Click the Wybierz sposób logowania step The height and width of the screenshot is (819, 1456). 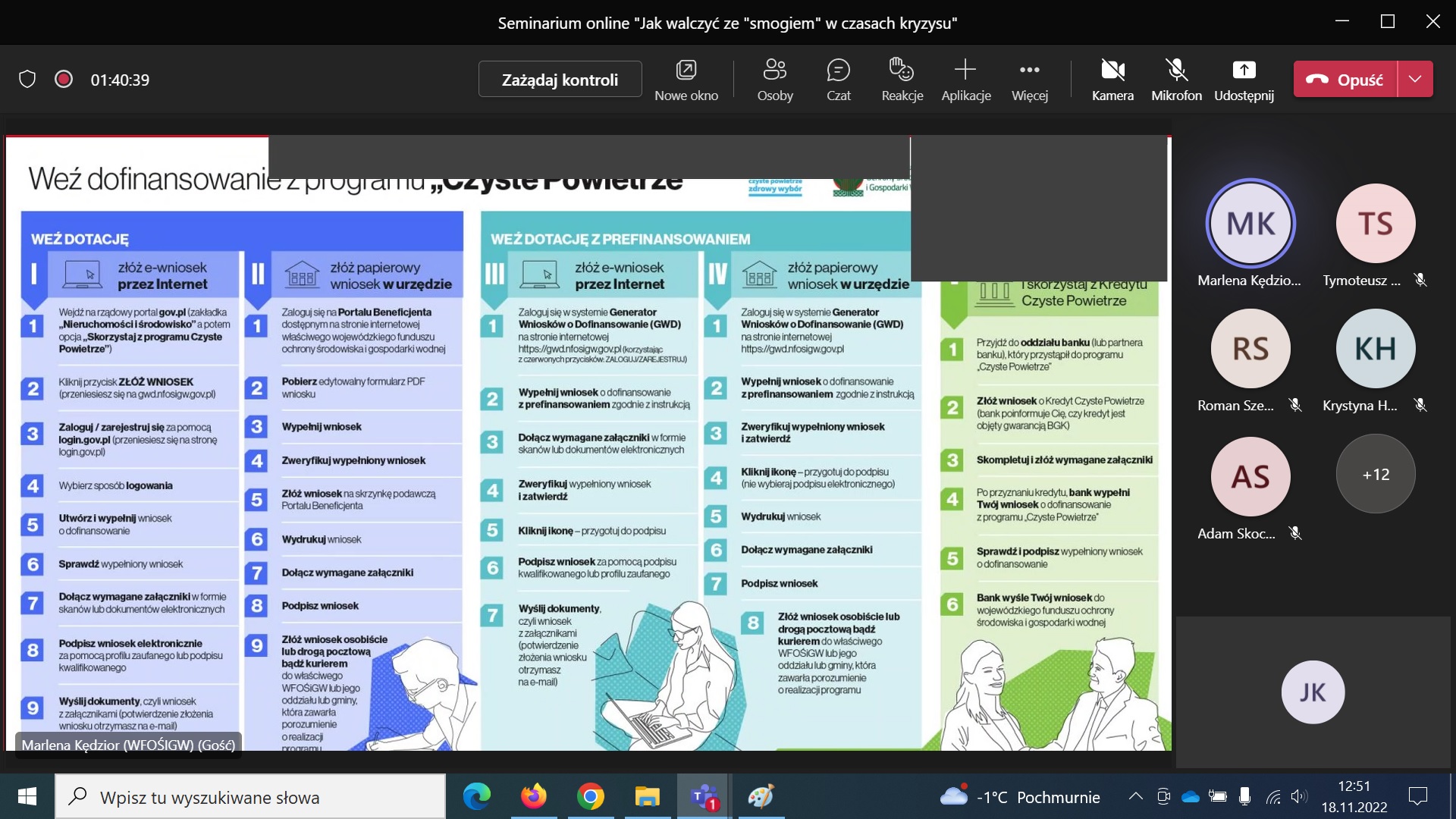116,485
